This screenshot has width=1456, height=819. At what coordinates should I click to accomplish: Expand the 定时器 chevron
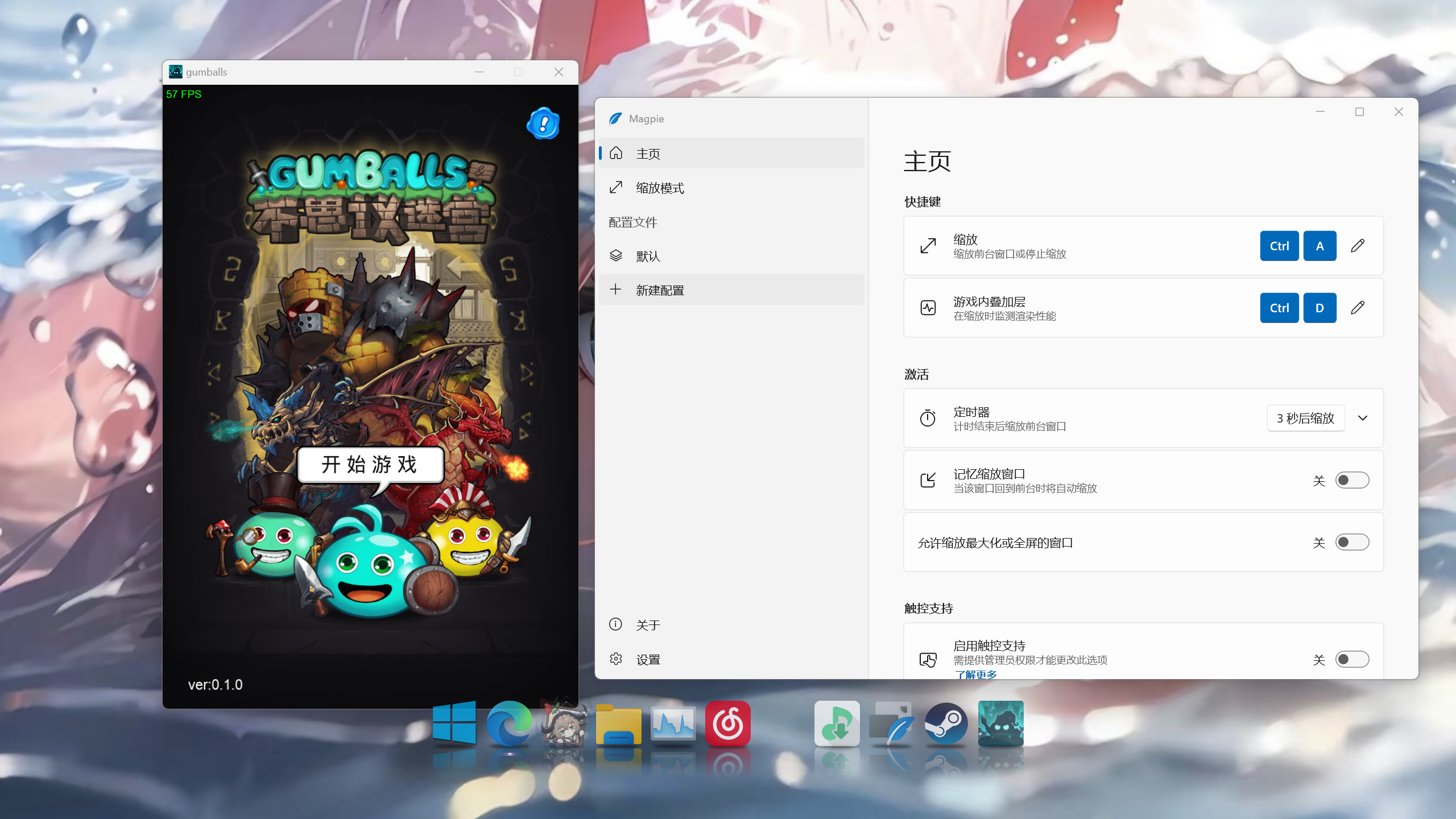(x=1363, y=418)
